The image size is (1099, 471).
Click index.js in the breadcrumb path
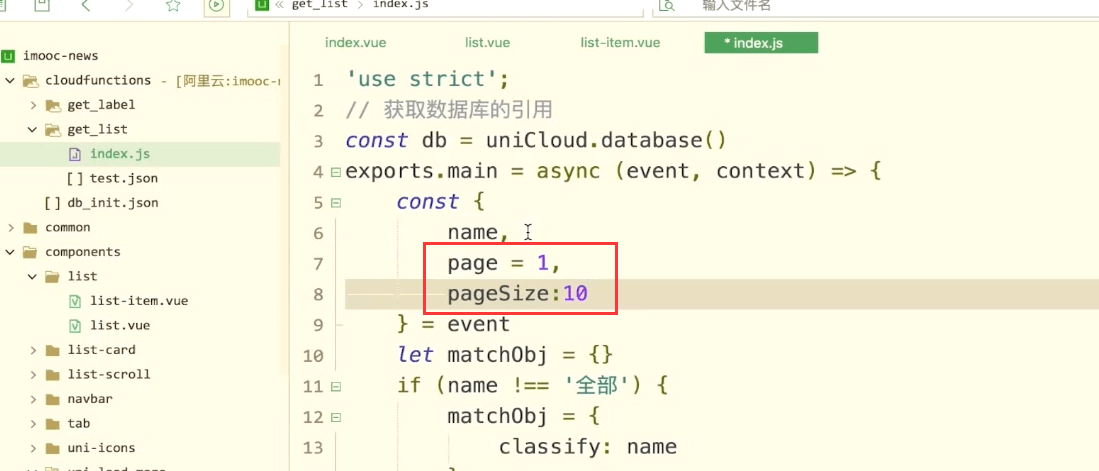point(400,5)
